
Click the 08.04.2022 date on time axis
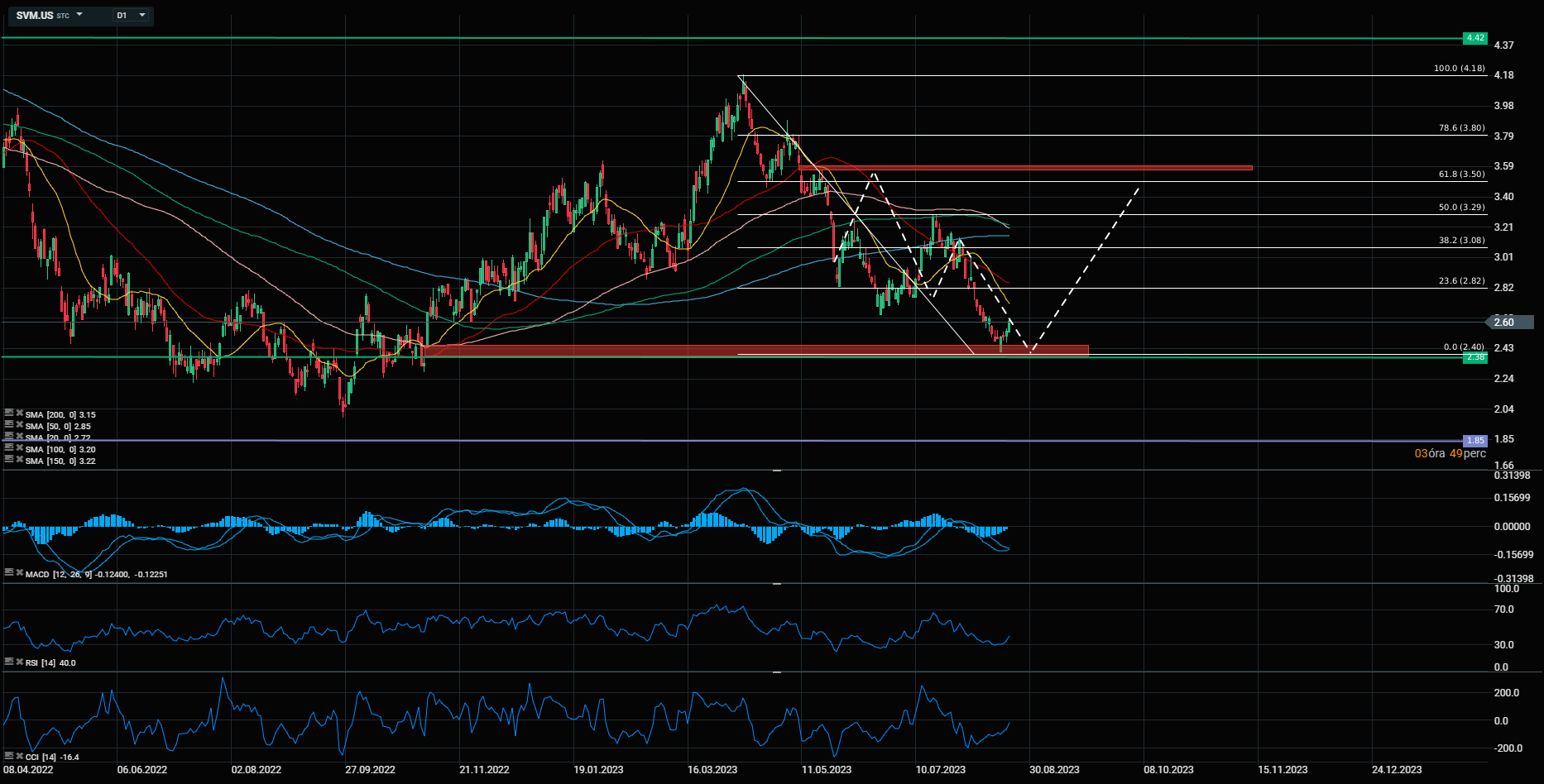pos(28,770)
